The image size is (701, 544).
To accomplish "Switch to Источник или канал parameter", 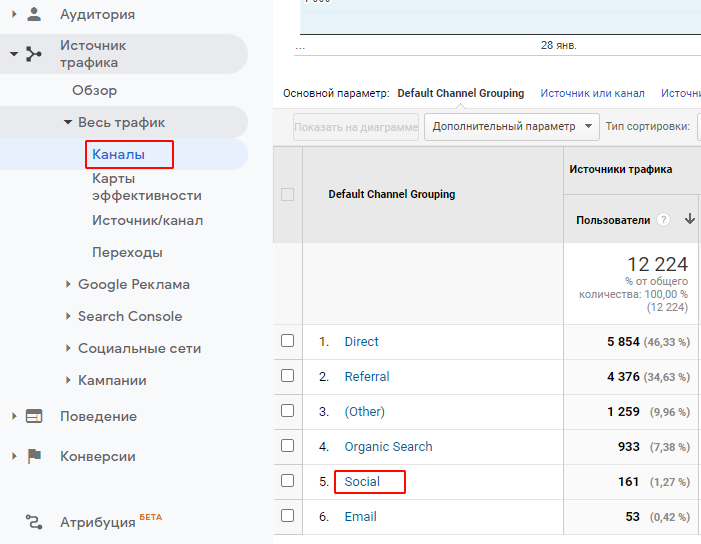I will point(592,93).
